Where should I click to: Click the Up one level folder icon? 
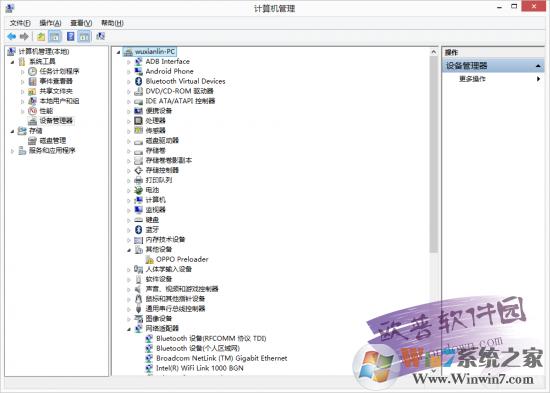(x=41, y=36)
